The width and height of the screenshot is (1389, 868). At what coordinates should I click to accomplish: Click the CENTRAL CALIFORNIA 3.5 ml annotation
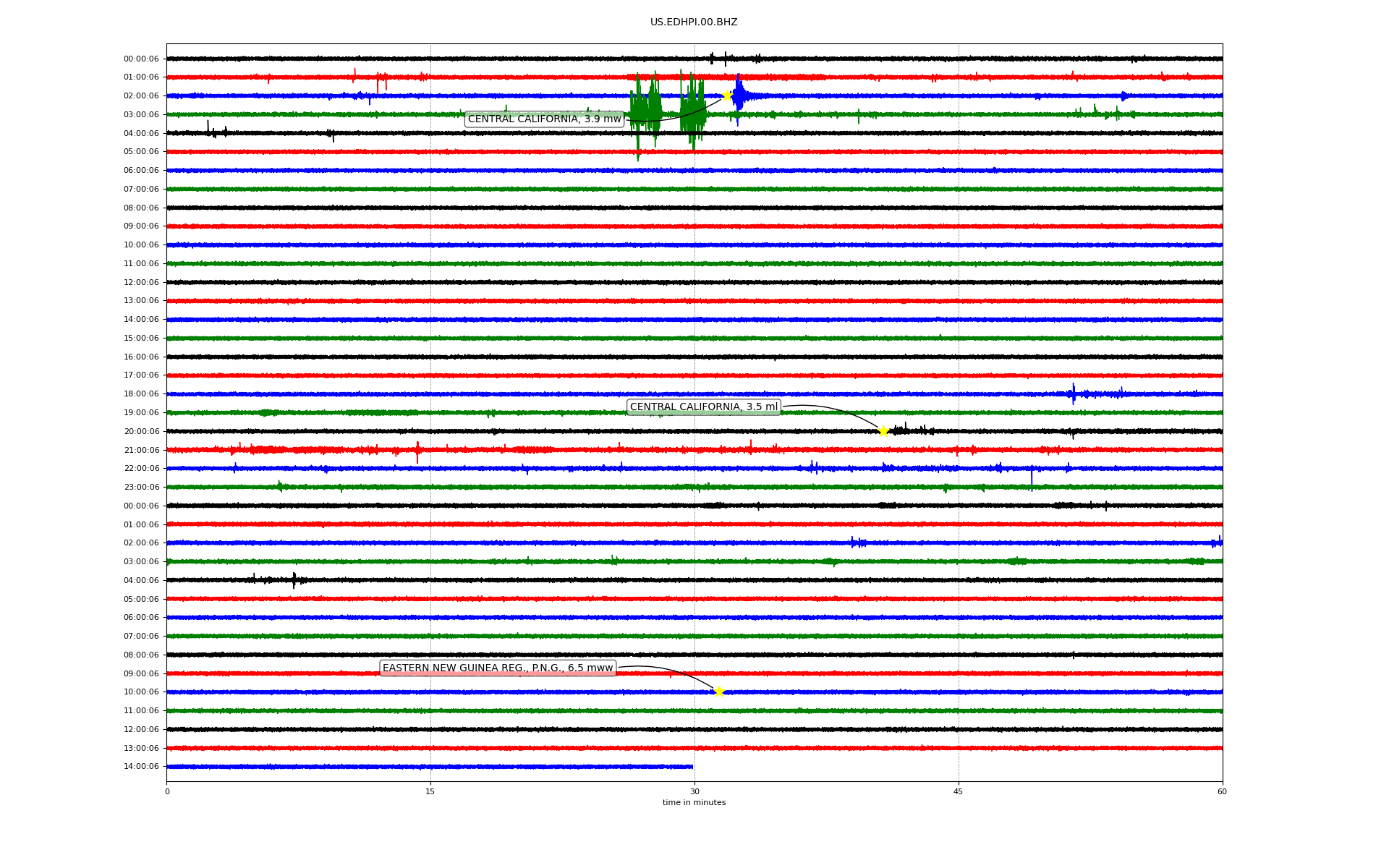(703, 407)
